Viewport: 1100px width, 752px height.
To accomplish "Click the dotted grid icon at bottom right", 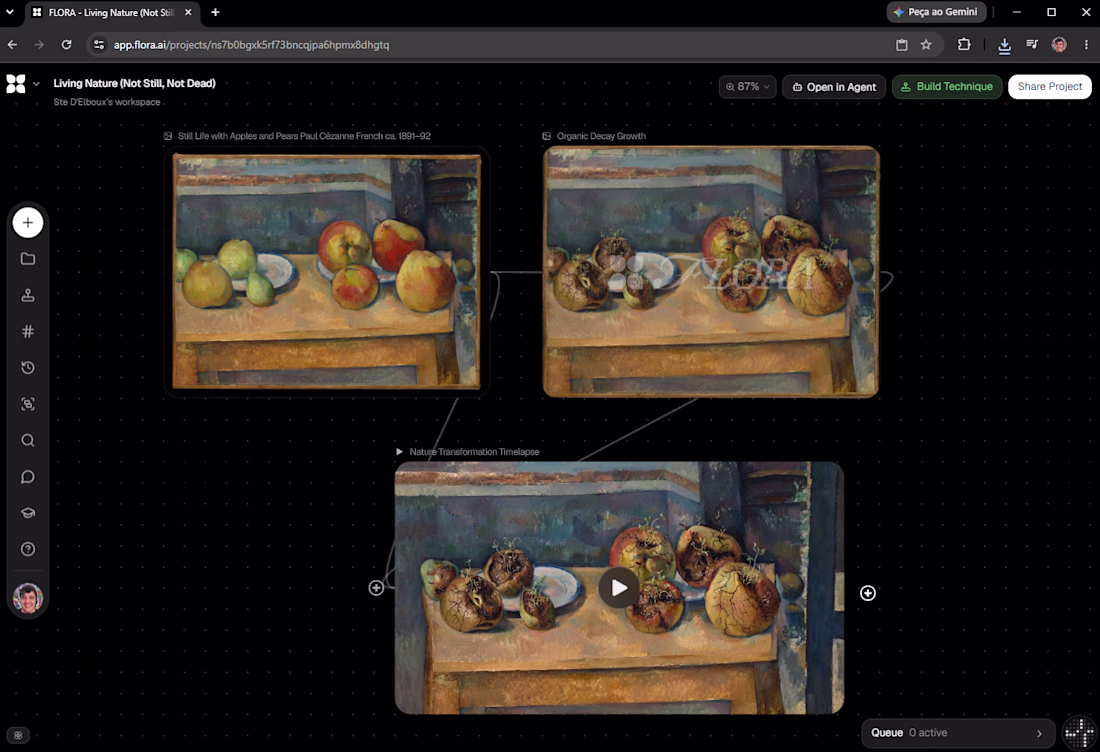I will click(x=1079, y=733).
